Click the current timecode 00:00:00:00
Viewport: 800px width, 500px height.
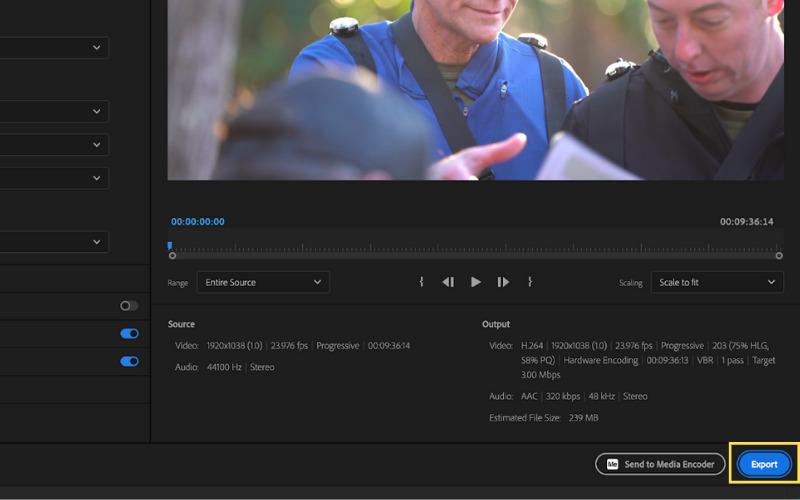point(197,221)
